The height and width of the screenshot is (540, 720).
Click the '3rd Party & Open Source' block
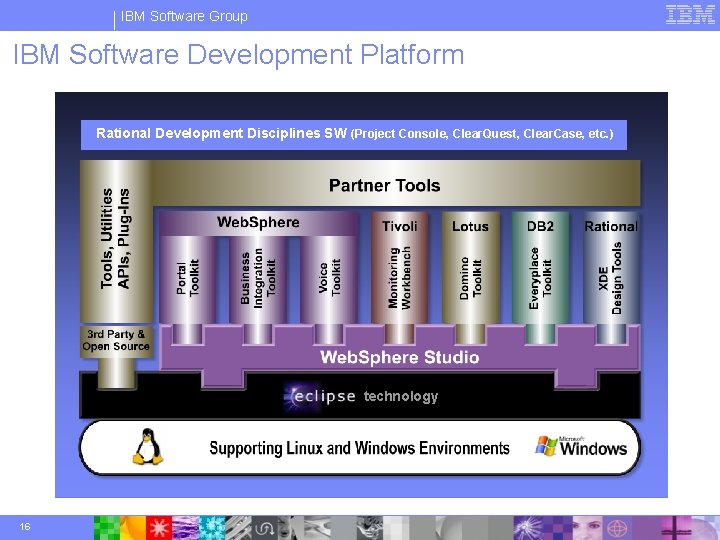coord(116,341)
